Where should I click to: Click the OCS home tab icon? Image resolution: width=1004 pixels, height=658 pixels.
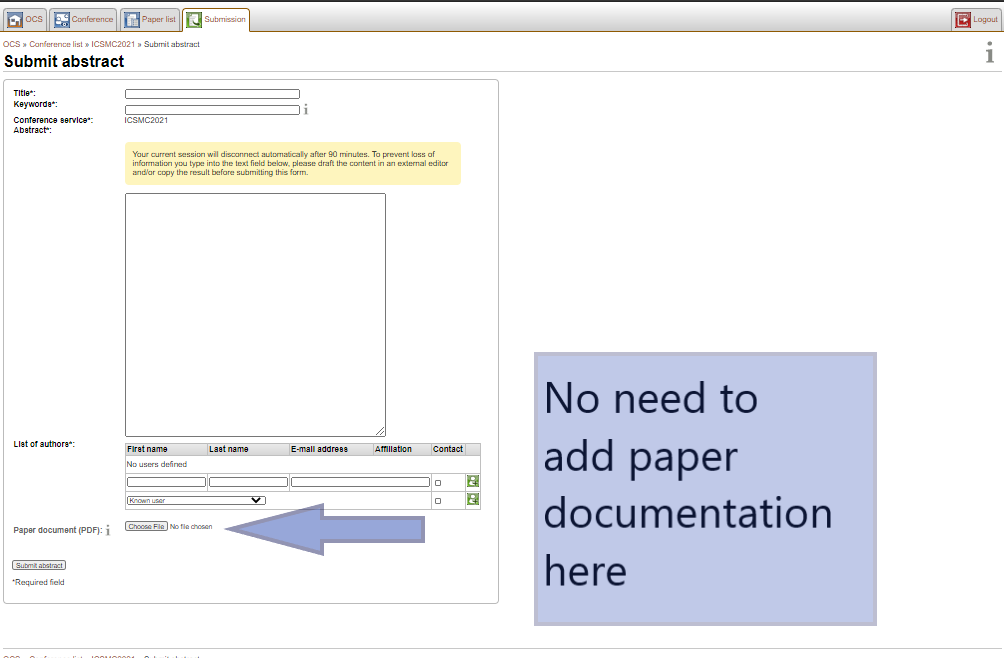click(15, 19)
